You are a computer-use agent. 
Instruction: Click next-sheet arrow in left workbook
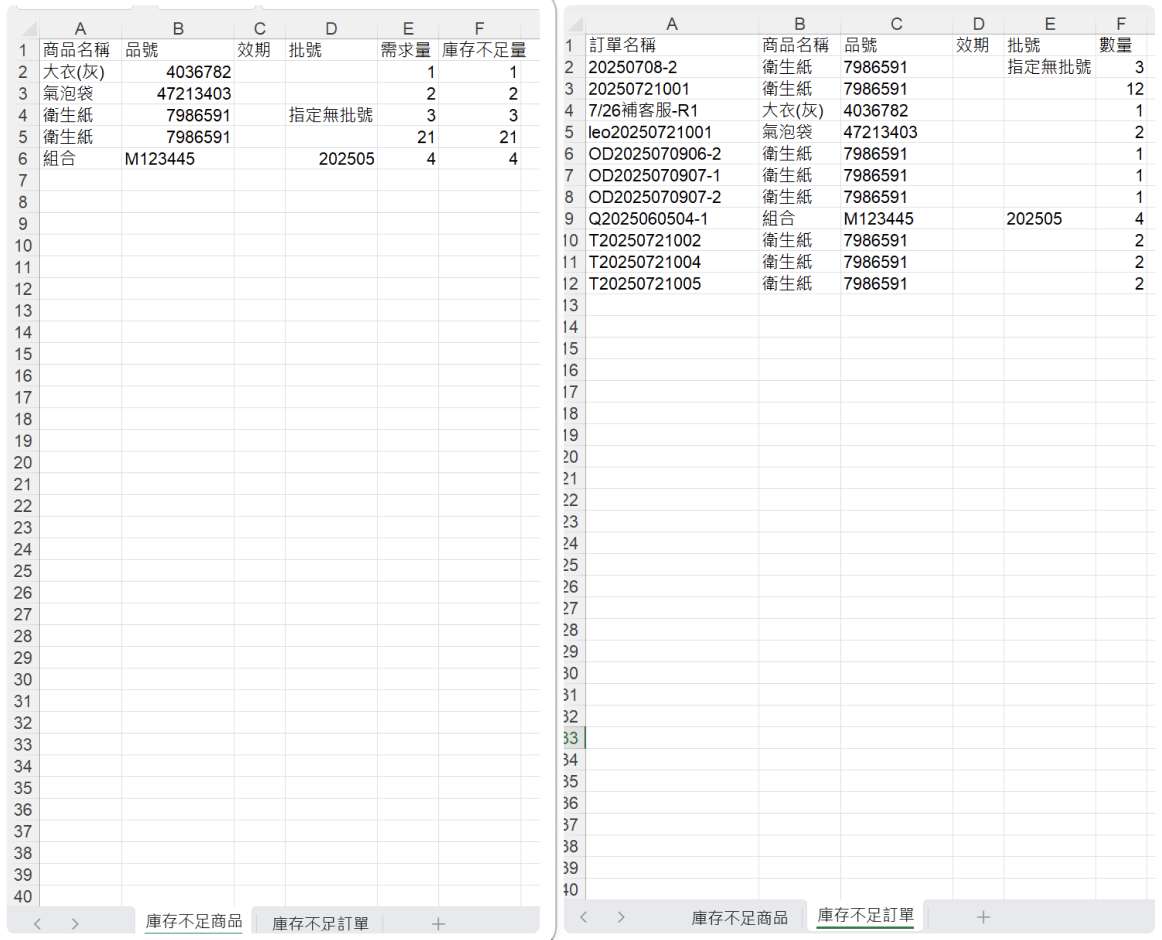[x=75, y=924]
